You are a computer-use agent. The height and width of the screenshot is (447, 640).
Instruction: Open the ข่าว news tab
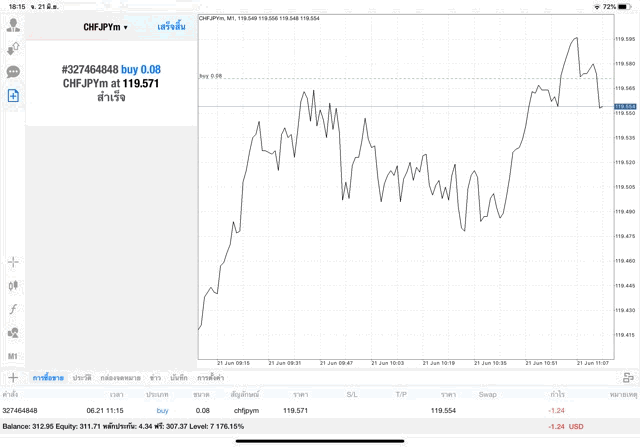click(x=156, y=378)
